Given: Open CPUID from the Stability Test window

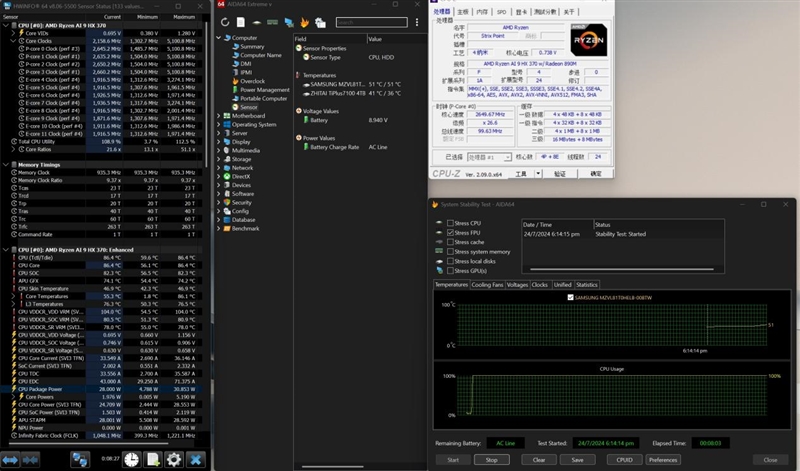Looking at the screenshot, I should [624, 460].
